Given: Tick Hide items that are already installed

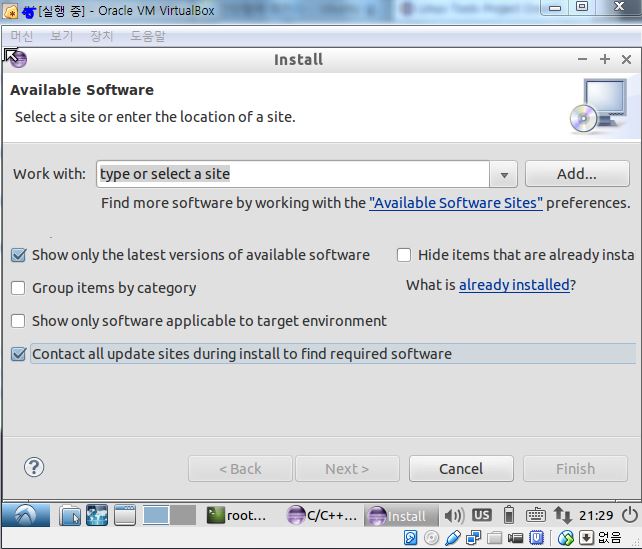Looking at the screenshot, I should (404, 255).
